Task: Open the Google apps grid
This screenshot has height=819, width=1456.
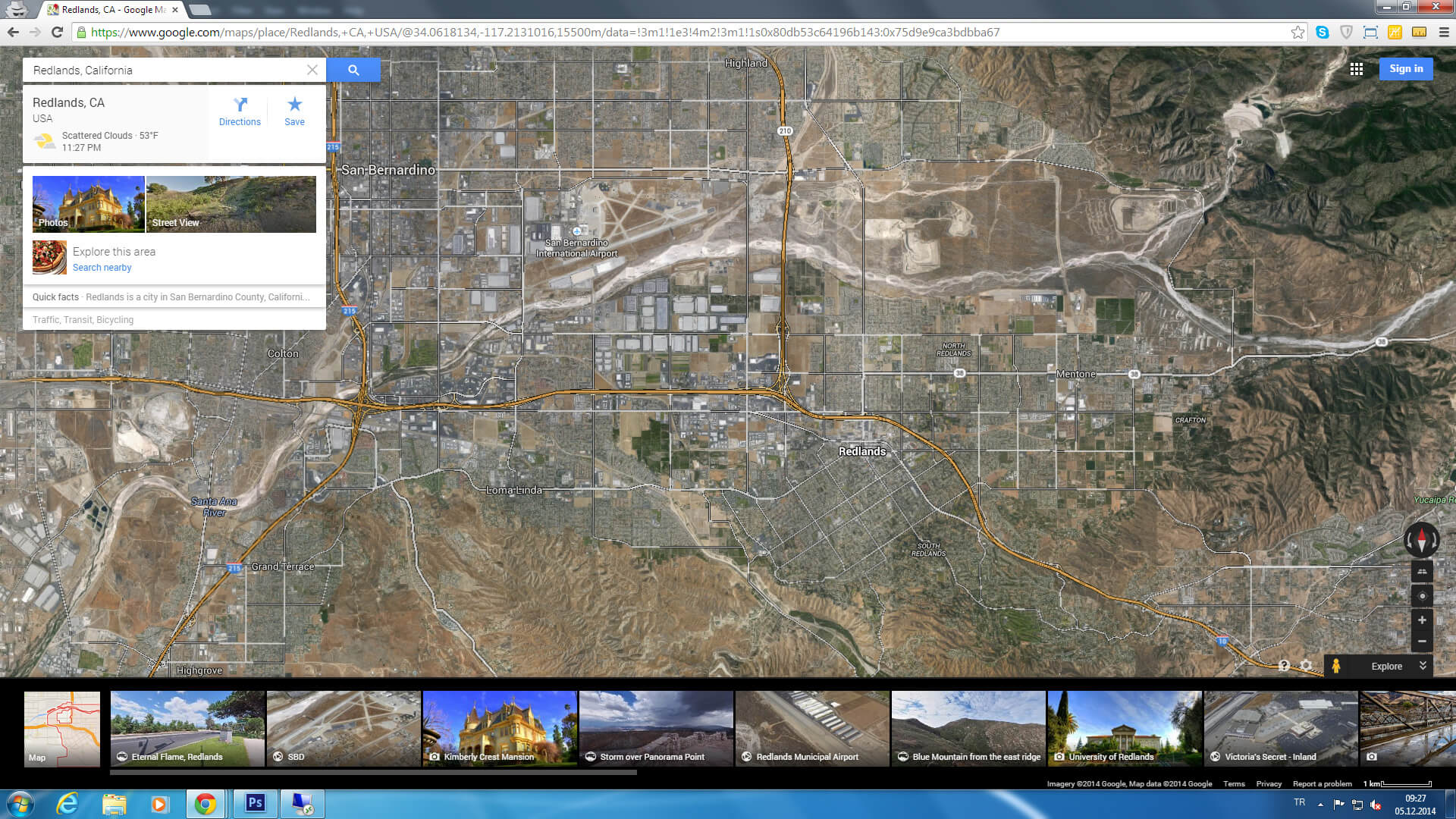Action: pos(1357,69)
